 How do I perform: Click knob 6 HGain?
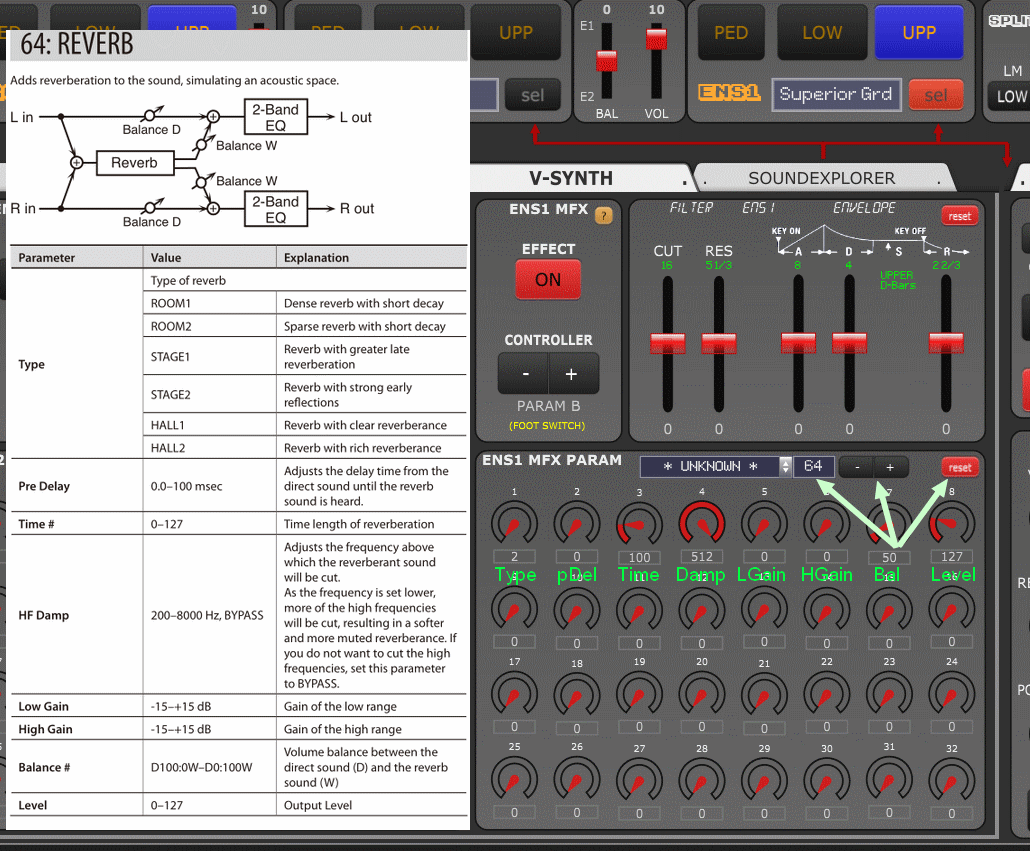[x=826, y=525]
